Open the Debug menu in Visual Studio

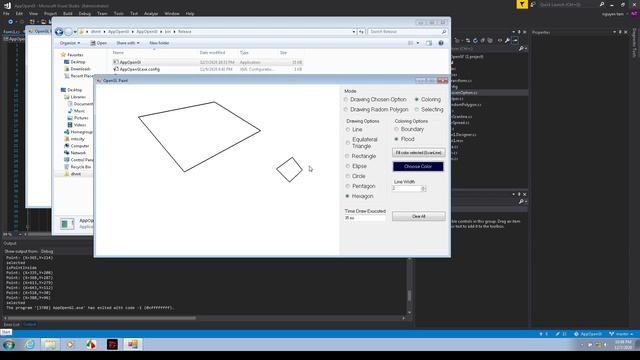pos(84,13)
